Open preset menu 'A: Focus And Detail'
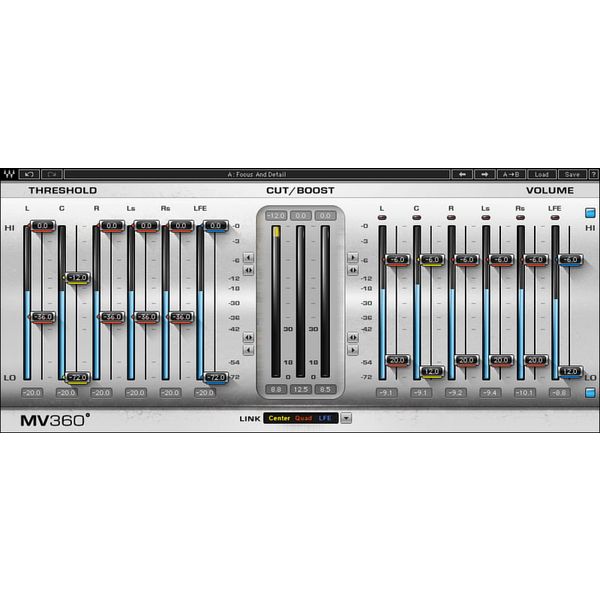The image size is (600, 600). (x=256, y=174)
